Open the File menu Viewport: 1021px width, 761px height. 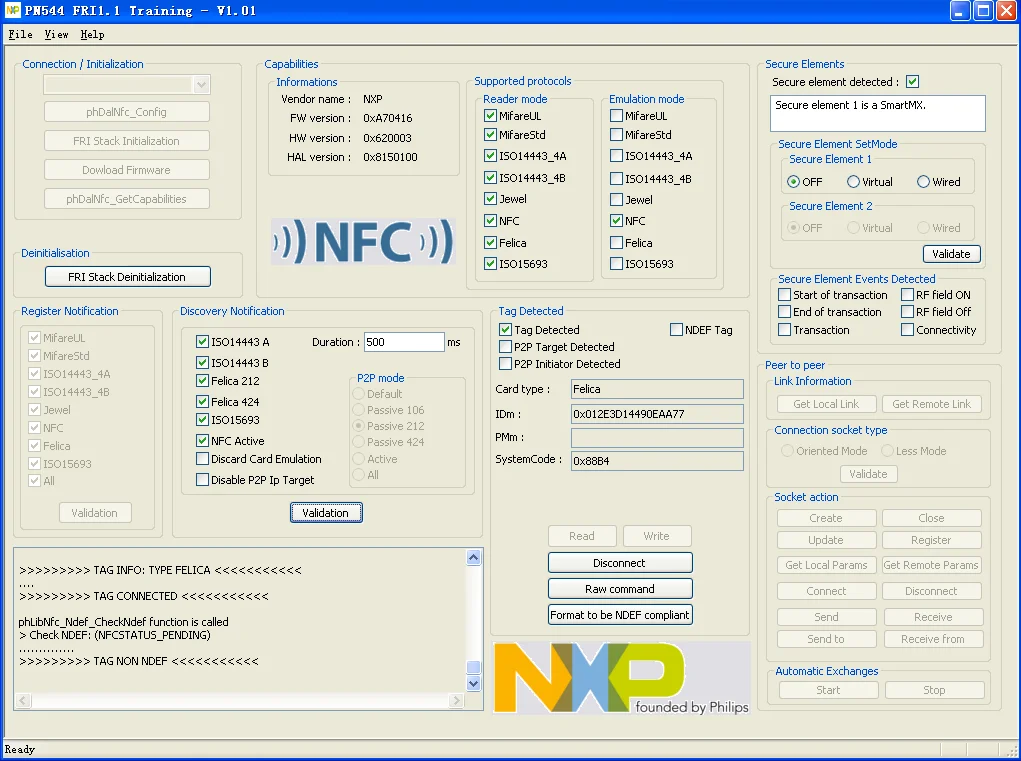coord(20,35)
